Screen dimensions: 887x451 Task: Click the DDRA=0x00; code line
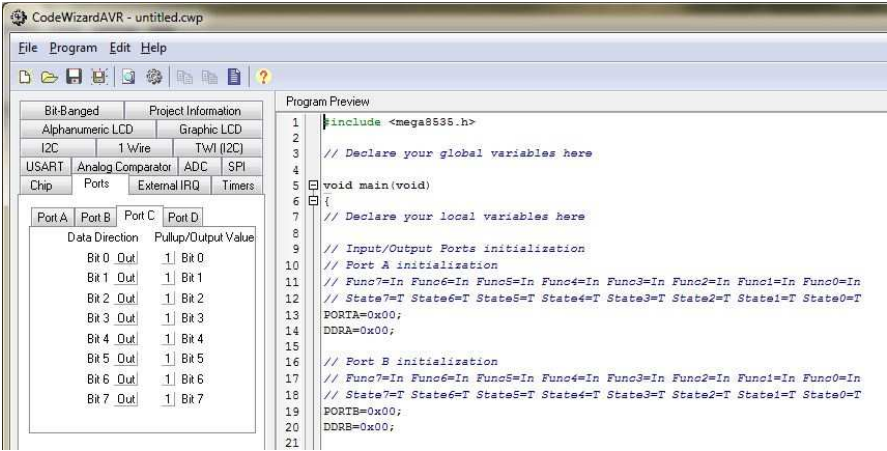(359, 330)
